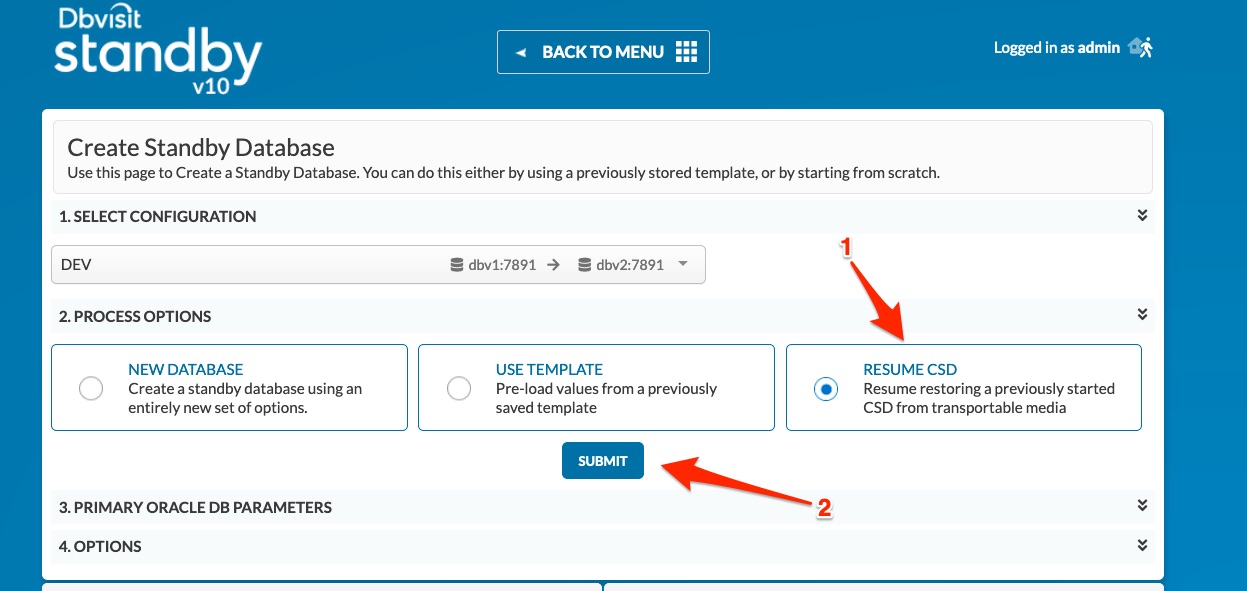Click the Back to Menu button
1247x591 pixels.
(x=603, y=52)
